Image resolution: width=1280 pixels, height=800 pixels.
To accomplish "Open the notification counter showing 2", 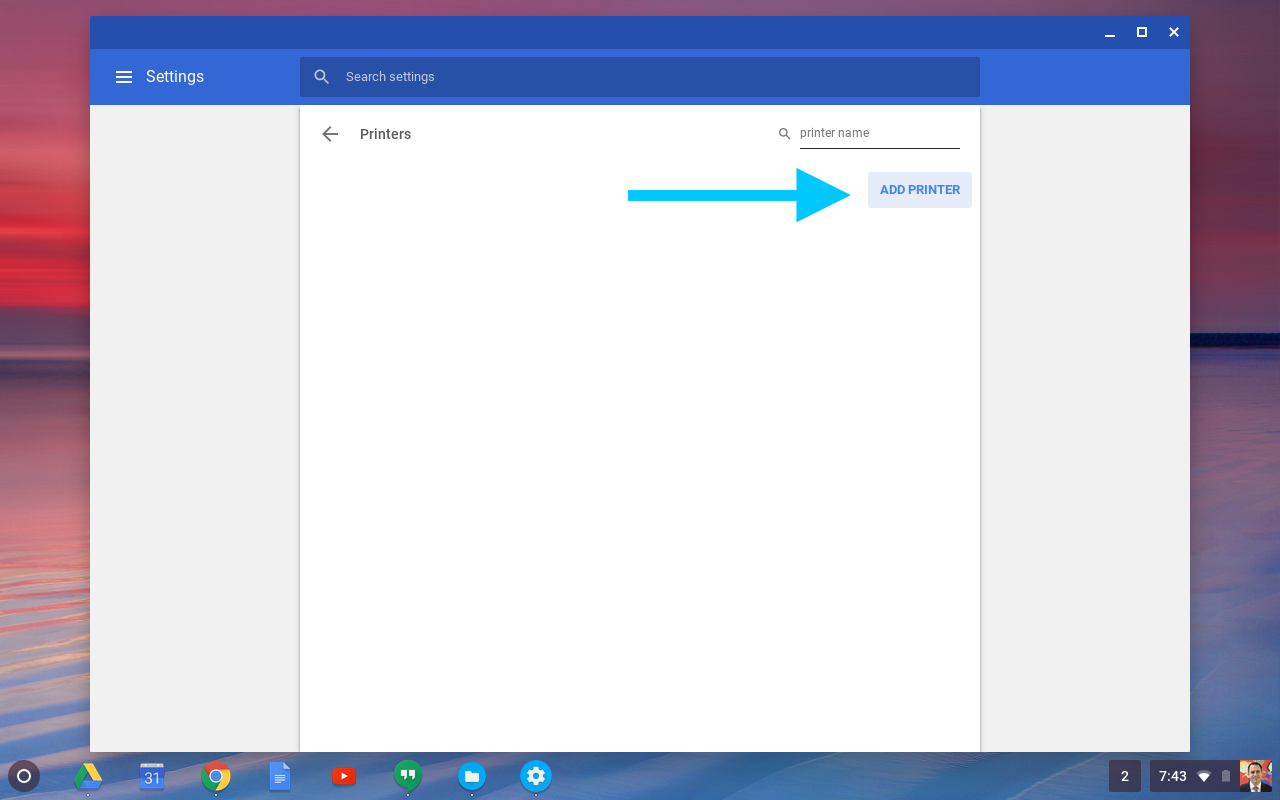I will pos(1125,776).
